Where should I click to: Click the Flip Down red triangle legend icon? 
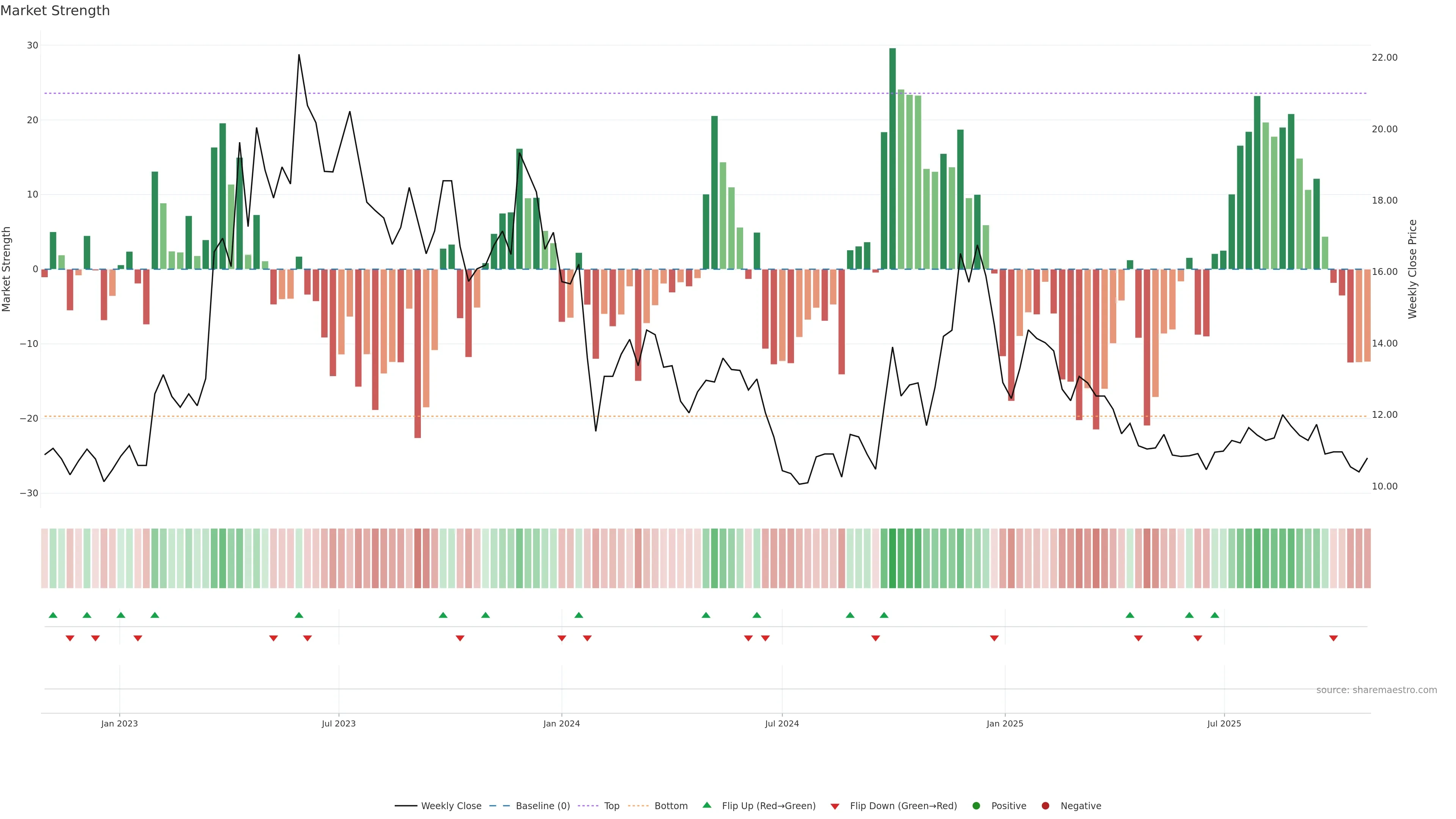coord(835,806)
